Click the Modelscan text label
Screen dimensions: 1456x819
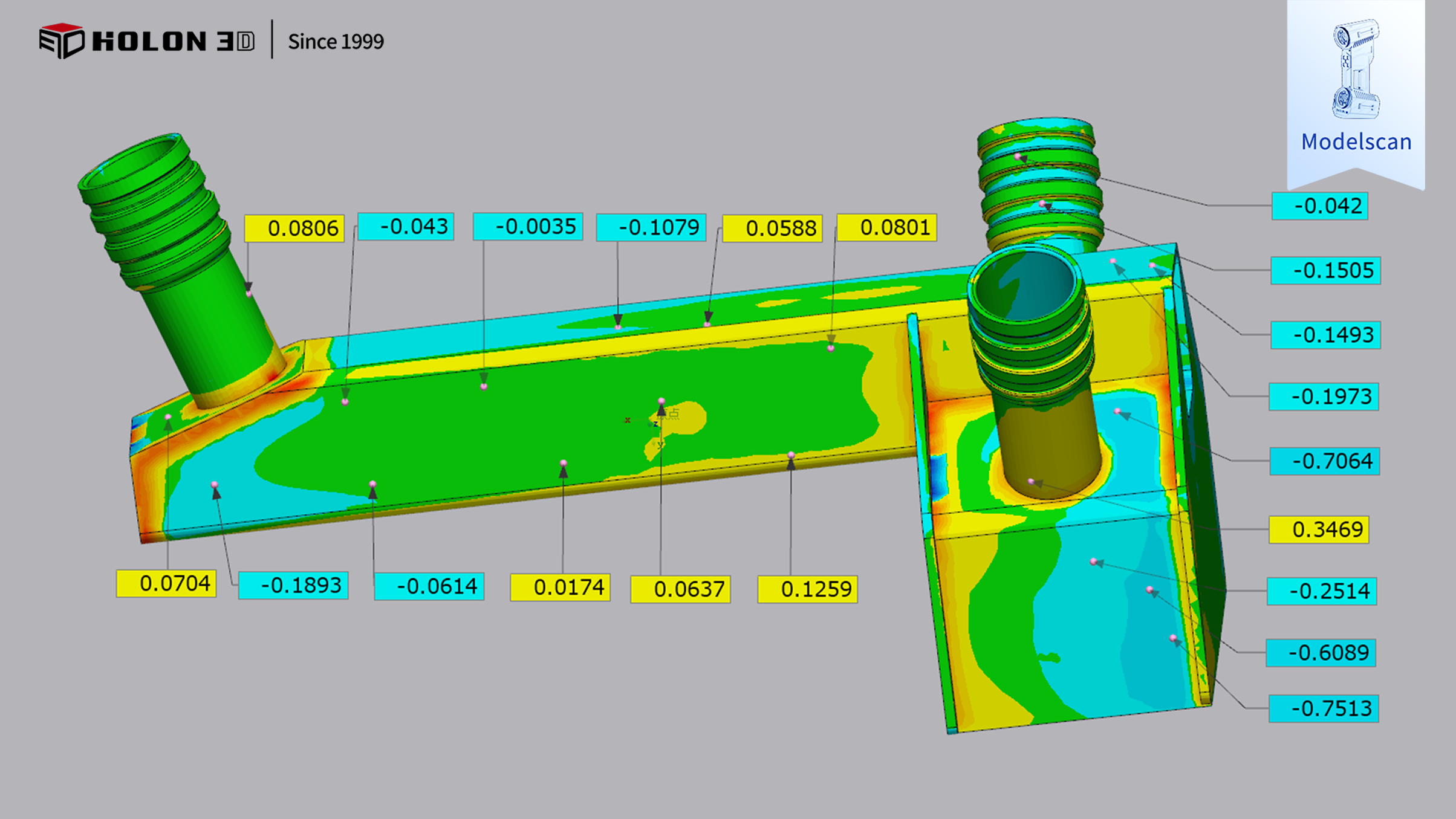[x=1356, y=142]
